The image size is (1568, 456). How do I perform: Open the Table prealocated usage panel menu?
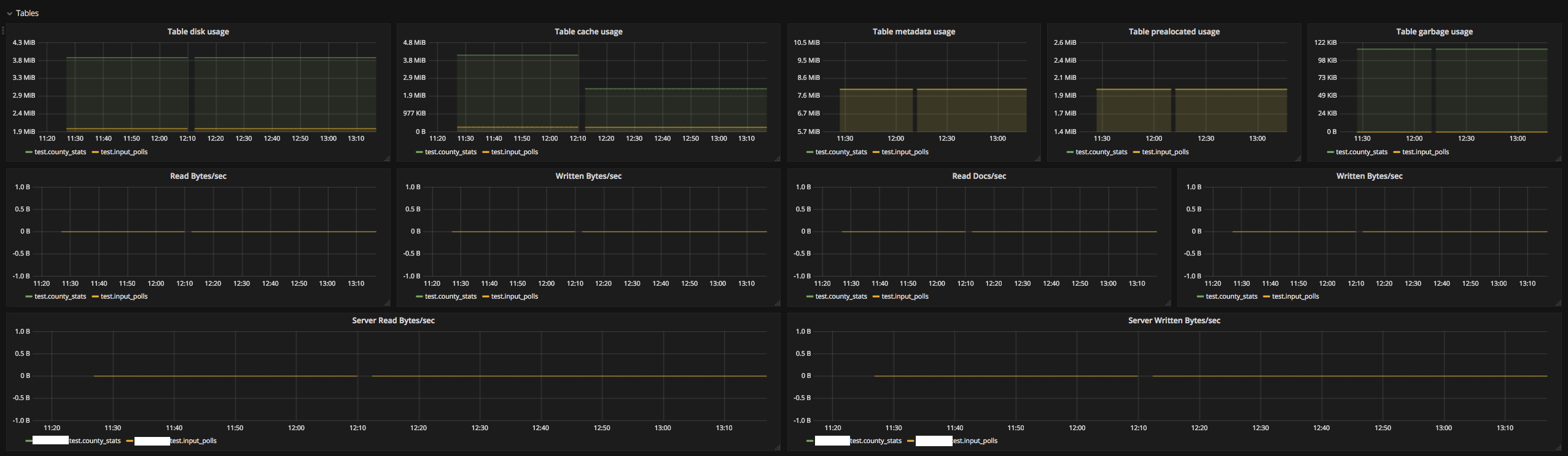click(1174, 31)
